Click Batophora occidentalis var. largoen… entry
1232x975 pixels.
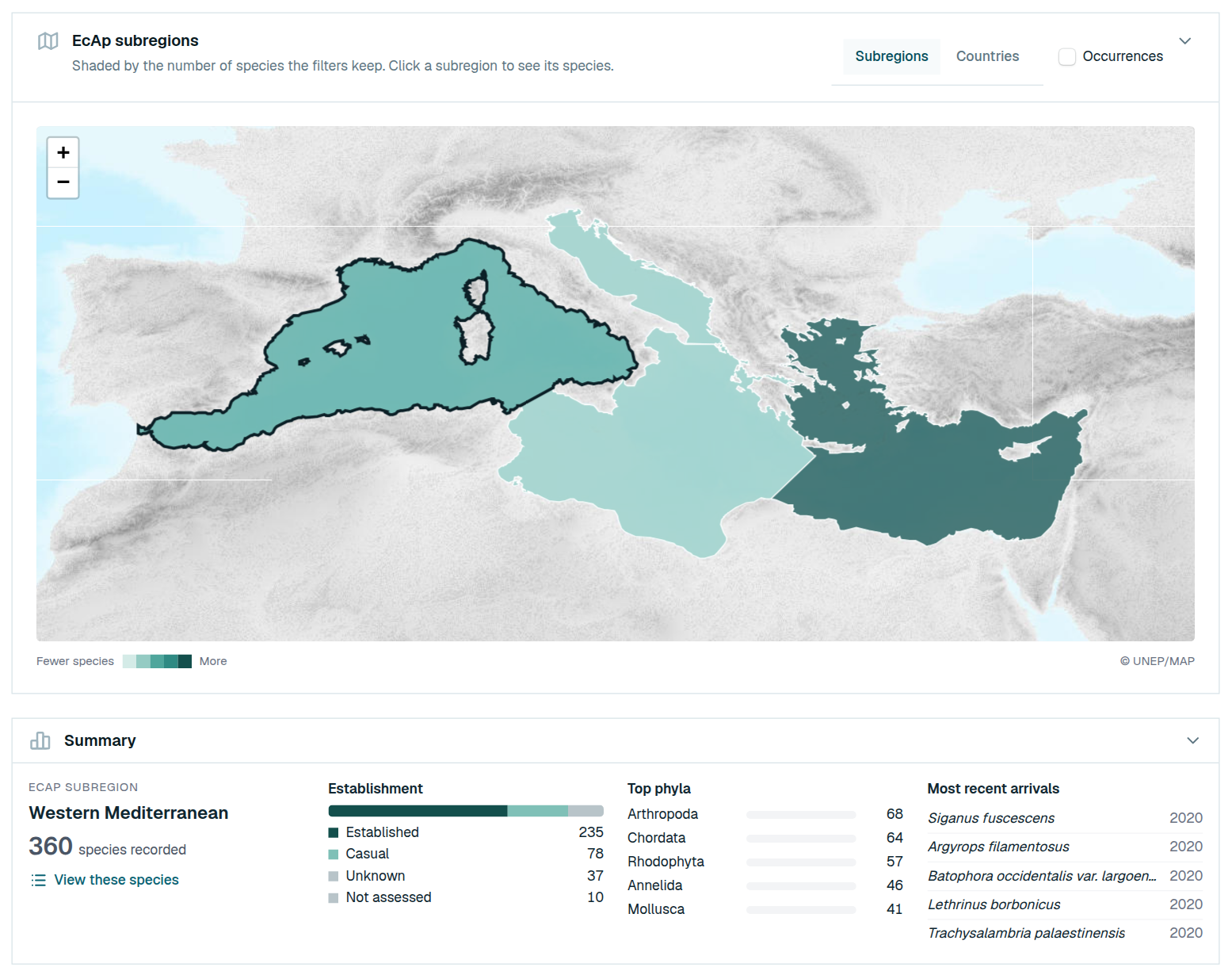[x=1042, y=876]
